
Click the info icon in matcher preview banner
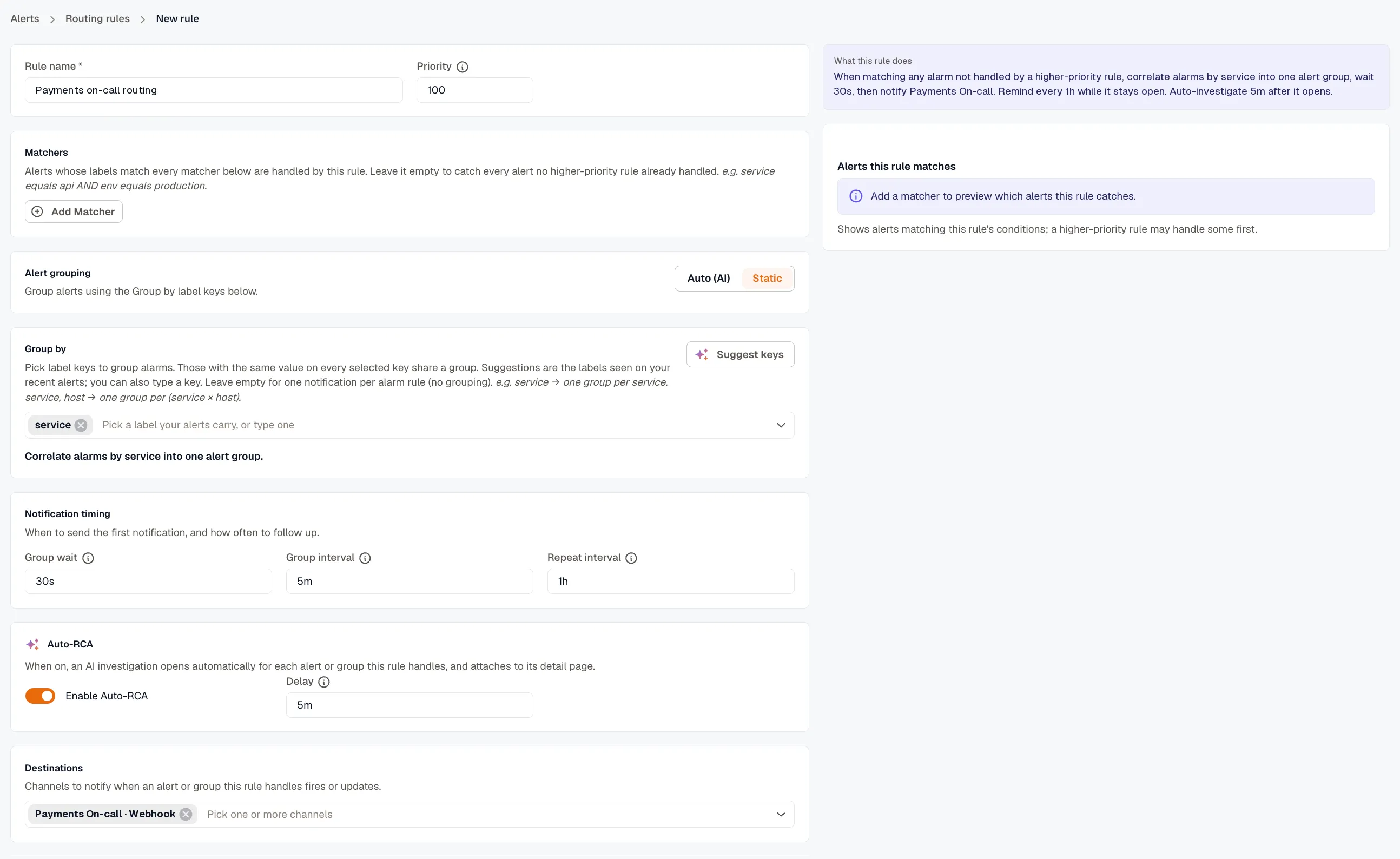pyautogui.click(x=856, y=196)
